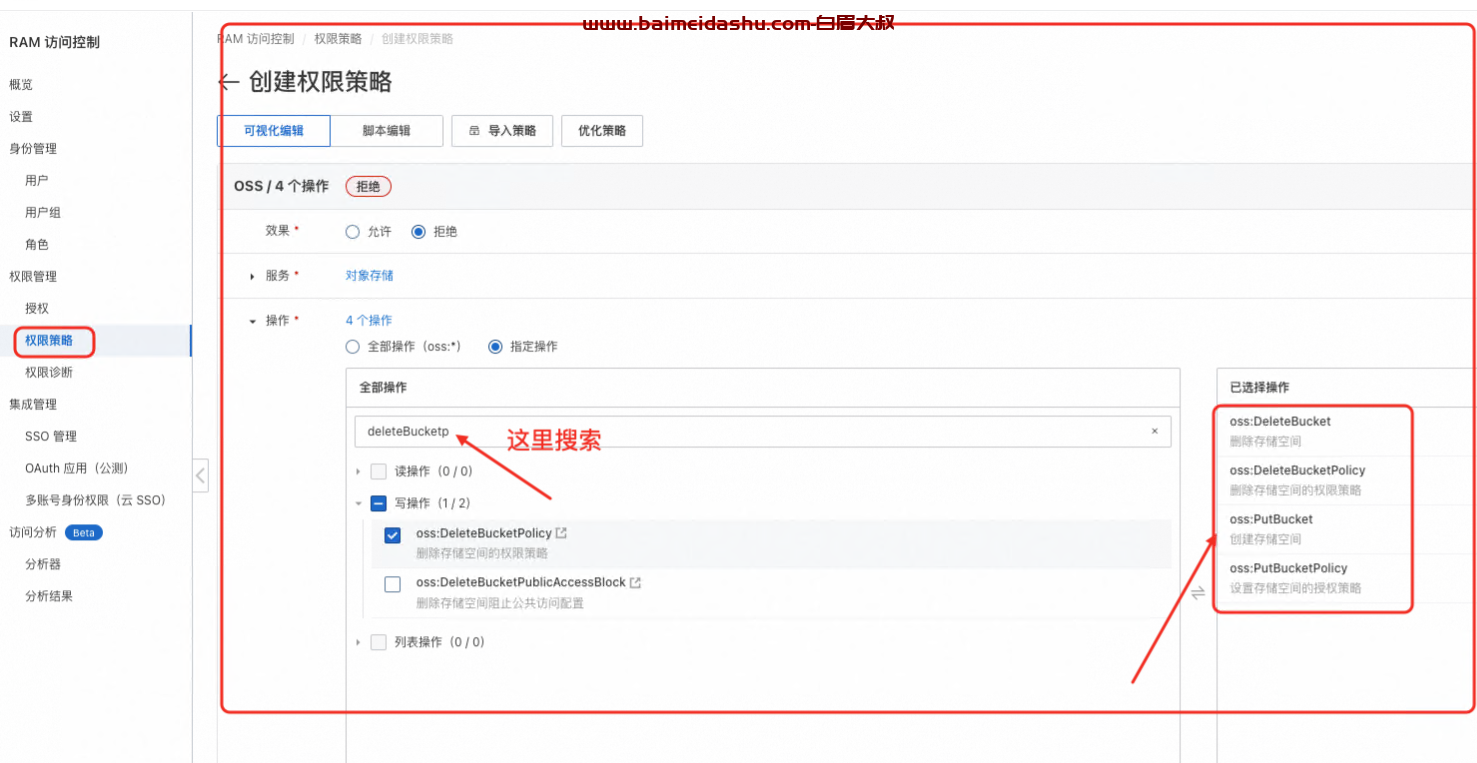Open 设置 in the sidebar

click(21, 116)
